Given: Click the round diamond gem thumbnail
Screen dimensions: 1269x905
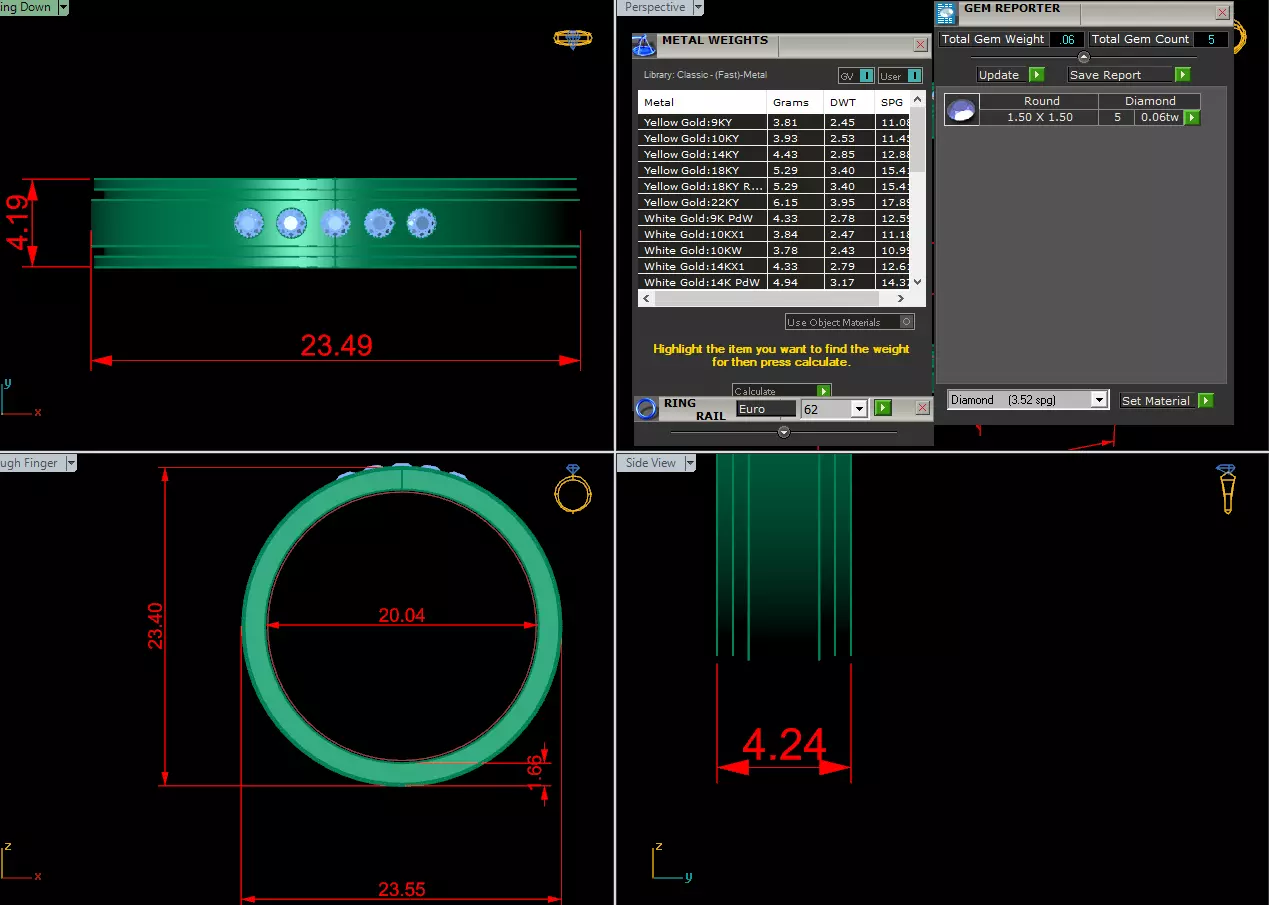Looking at the screenshot, I should pyautogui.click(x=962, y=109).
